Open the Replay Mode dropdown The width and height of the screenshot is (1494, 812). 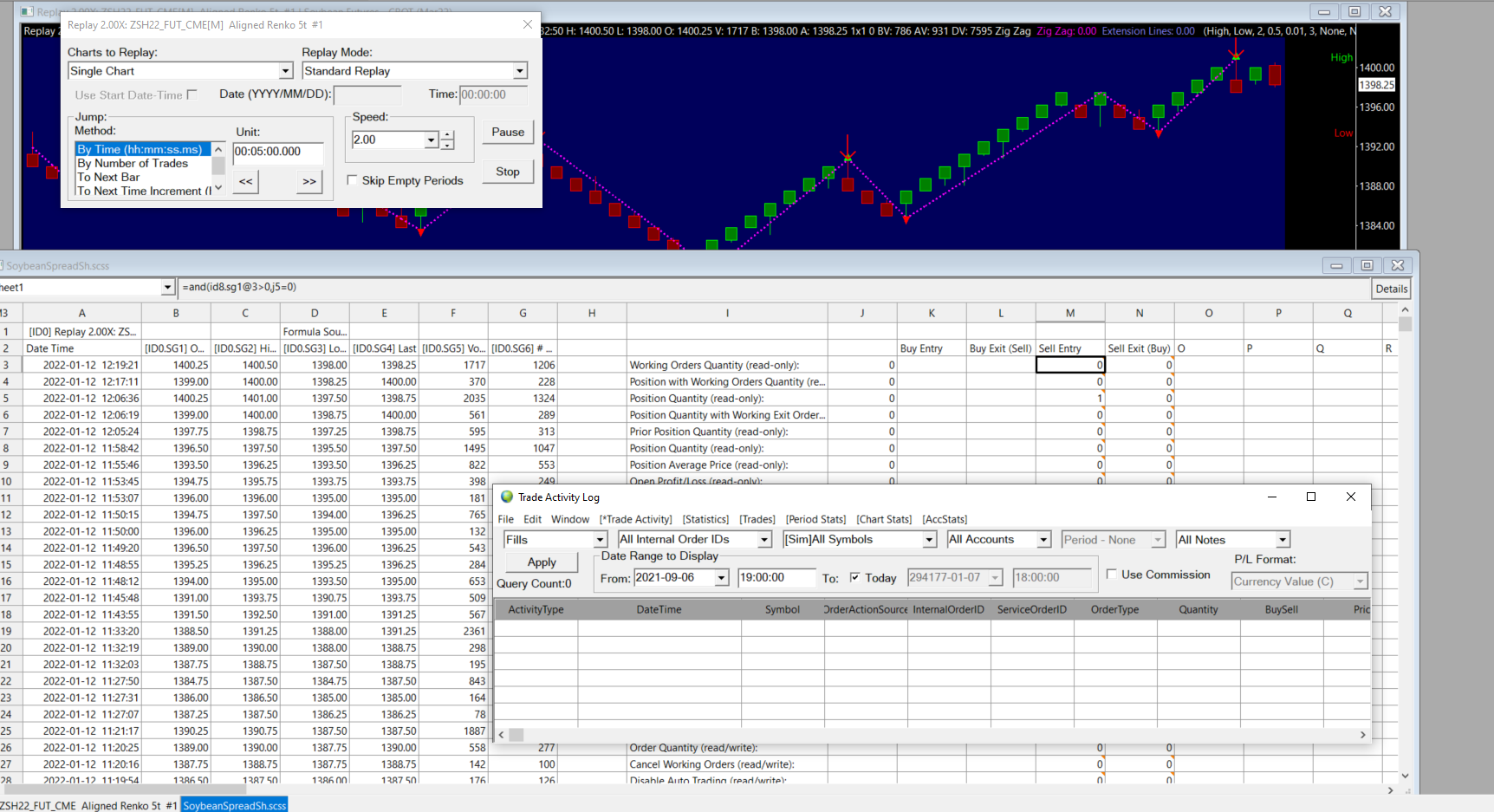[x=520, y=71]
